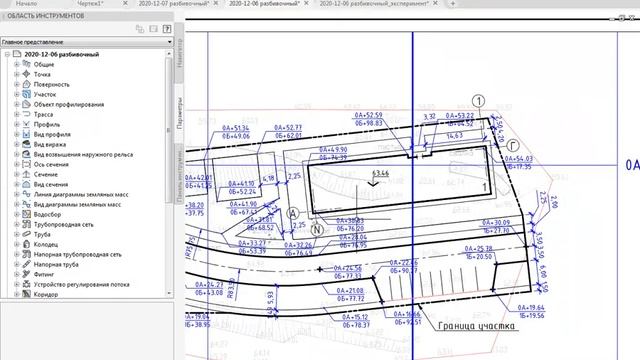Switch to 2020-12-06 разбивочный_эксперимент* tab
The width and height of the screenshot is (640, 360).
pos(374,3)
